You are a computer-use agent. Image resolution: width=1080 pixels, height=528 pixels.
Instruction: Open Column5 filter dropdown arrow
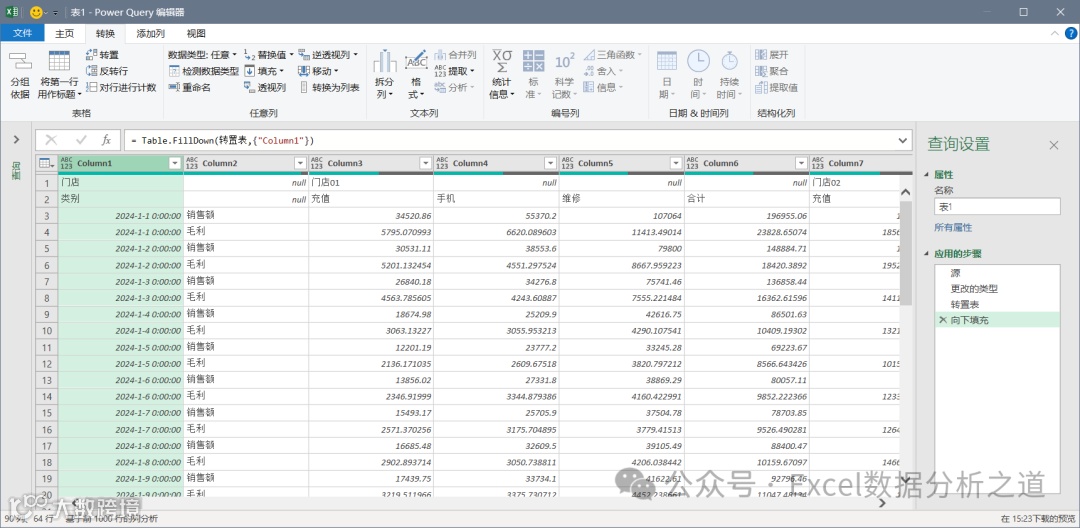(x=676, y=163)
